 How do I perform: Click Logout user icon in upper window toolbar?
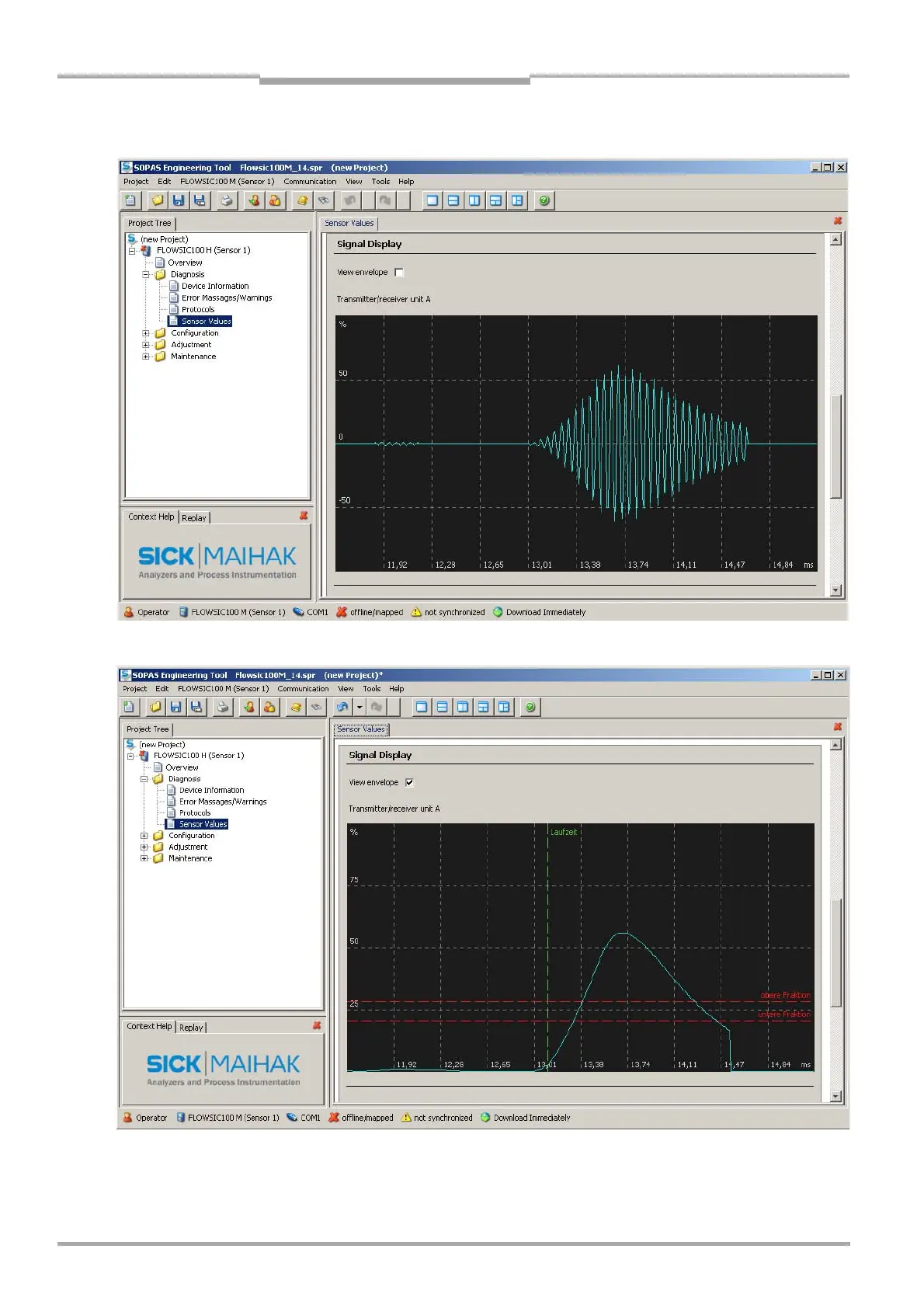pyautogui.click(x=275, y=200)
